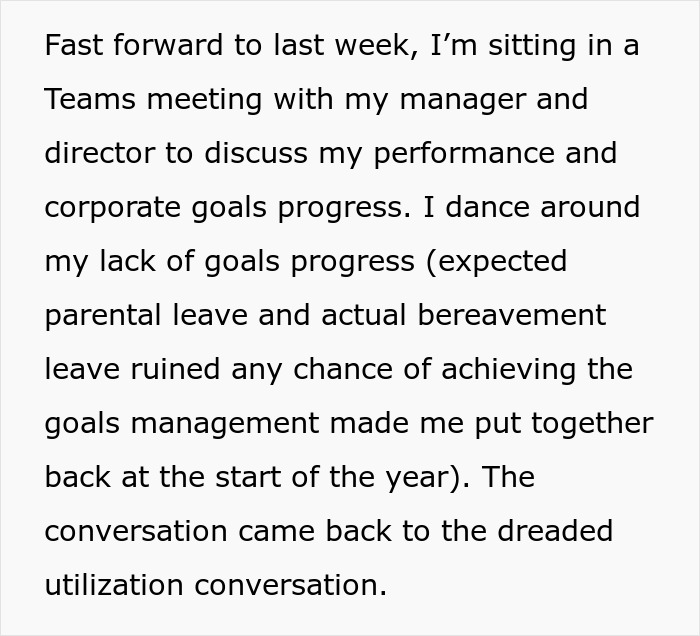Click the word "utilization"
Screen dimensions: 700x636
(114, 586)
